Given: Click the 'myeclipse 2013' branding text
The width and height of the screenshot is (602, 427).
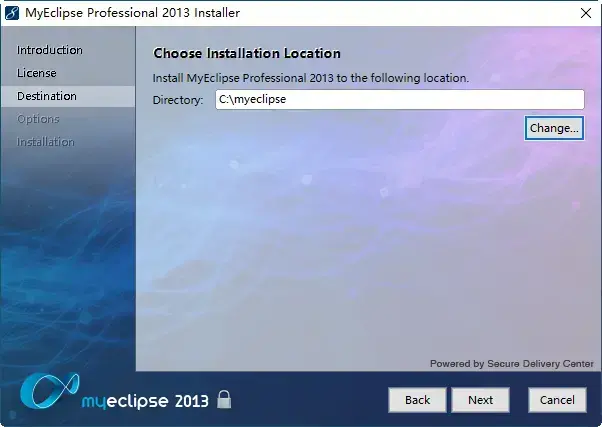Looking at the screenshot, I should [x=145, y=401].
